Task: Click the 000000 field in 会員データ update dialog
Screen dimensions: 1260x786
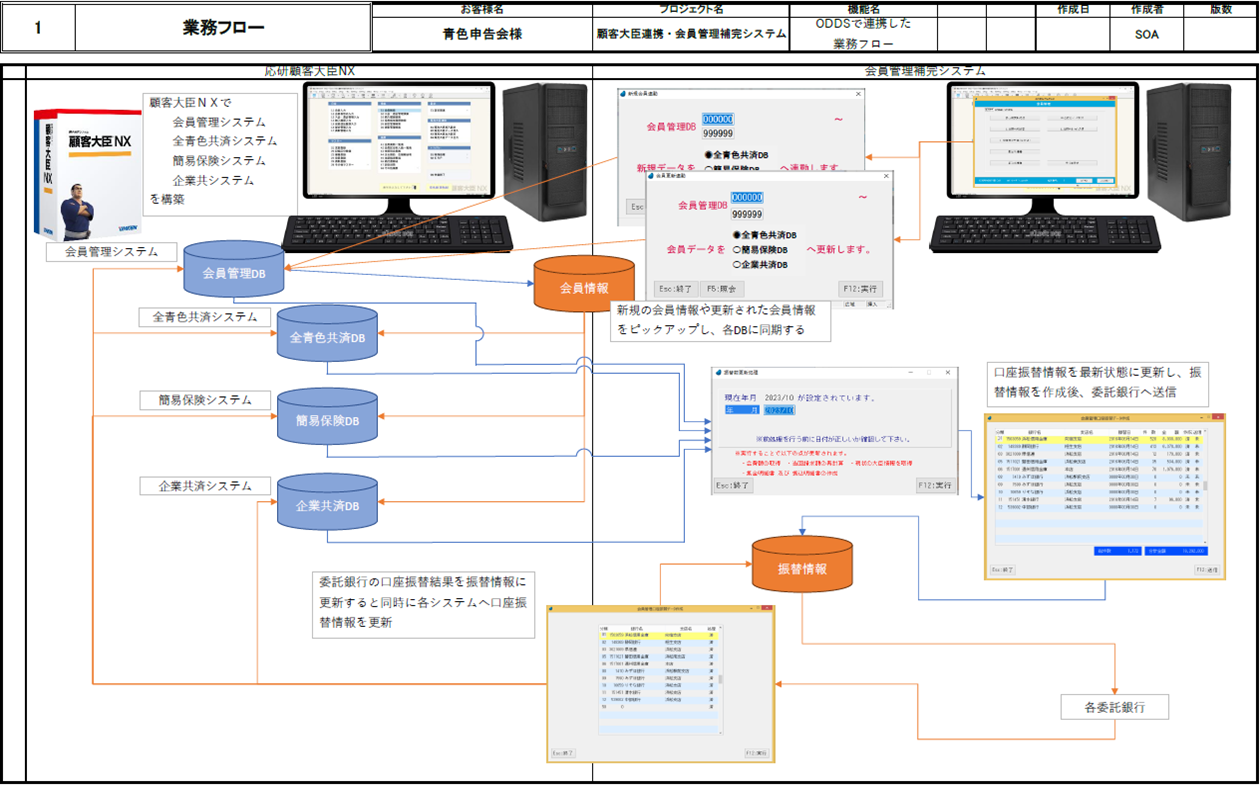Action: [747, 198]
